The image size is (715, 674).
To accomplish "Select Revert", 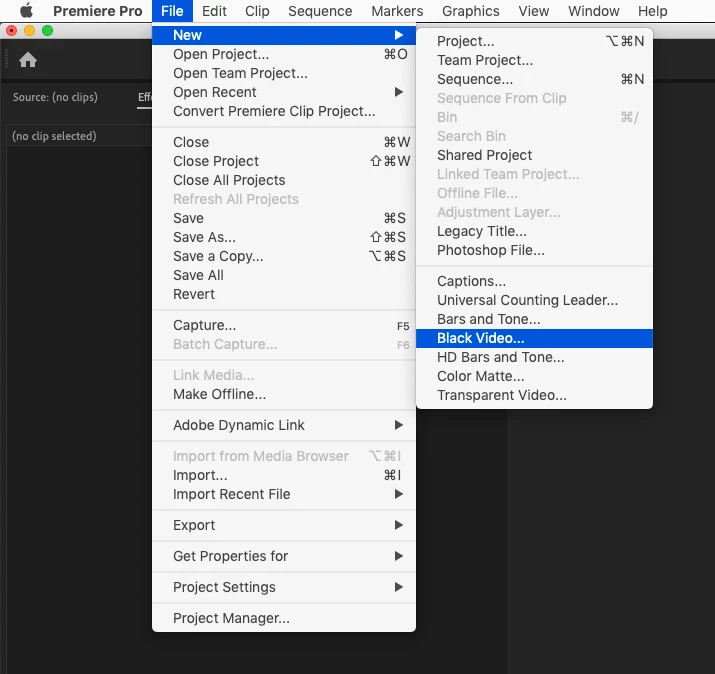I will click(x=284, y=295).
